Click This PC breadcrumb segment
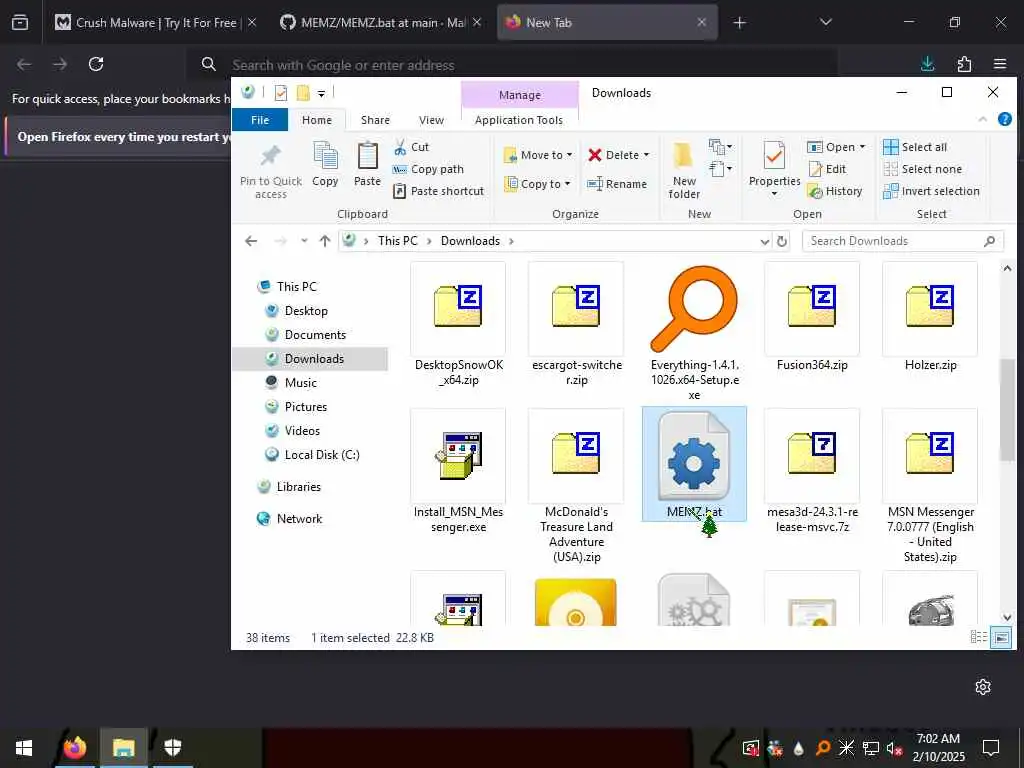1024x768 pixels. tap(397, 241)
